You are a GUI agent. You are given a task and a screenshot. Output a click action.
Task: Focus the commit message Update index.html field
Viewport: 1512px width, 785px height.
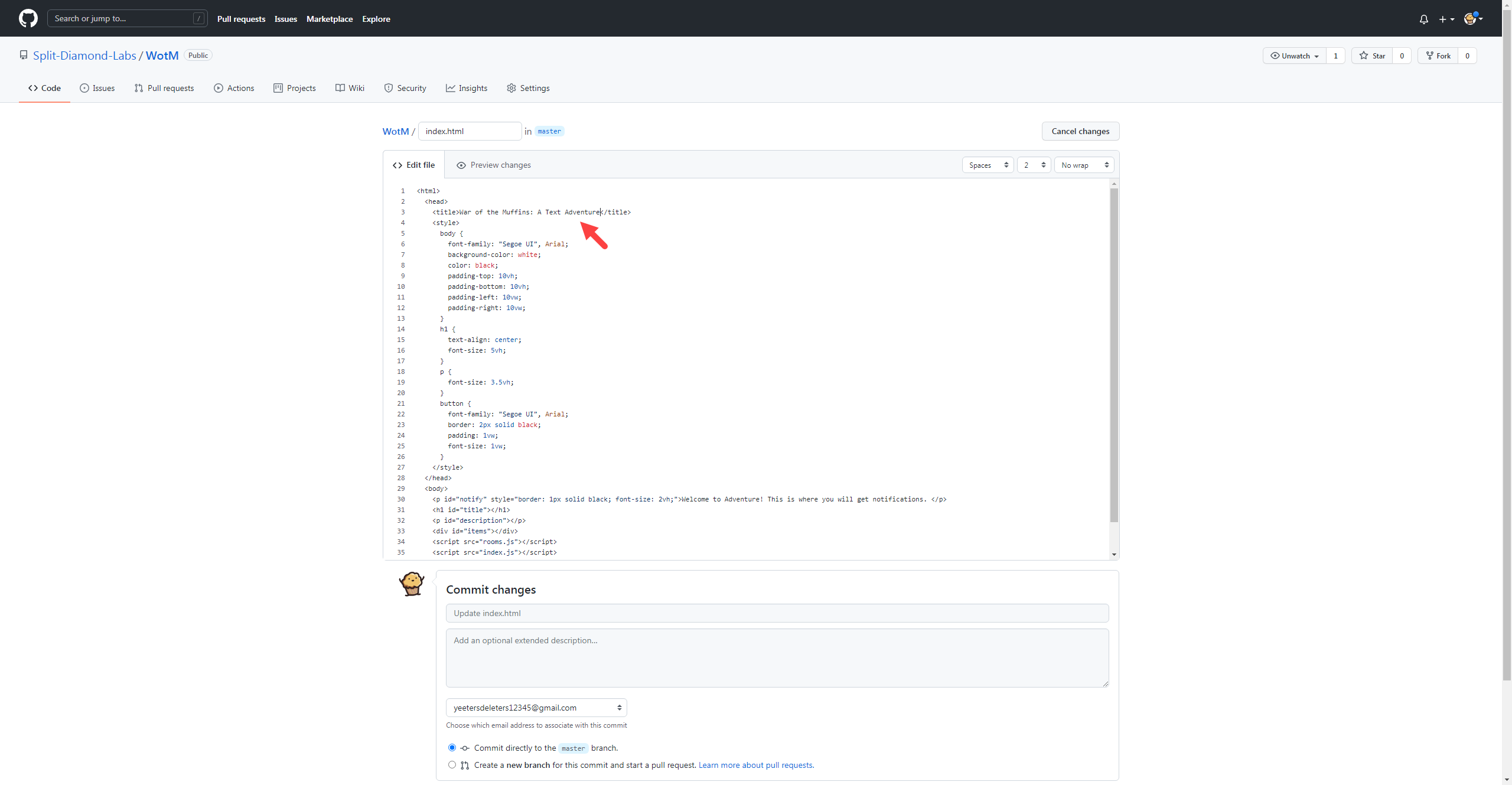tap(777, 613)
